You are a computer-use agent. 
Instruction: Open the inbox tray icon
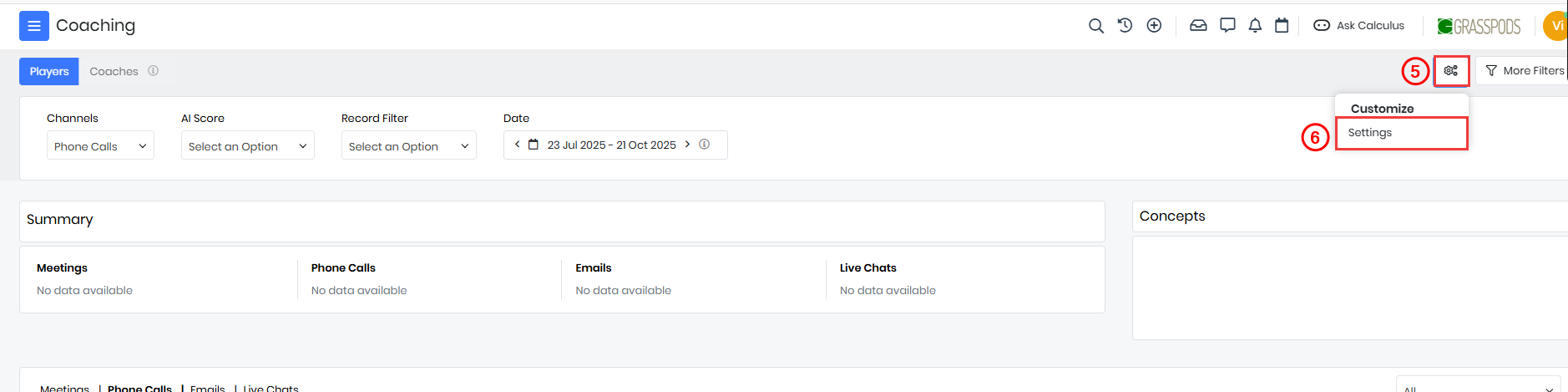pyautogui.click(x=1198, y=26)
